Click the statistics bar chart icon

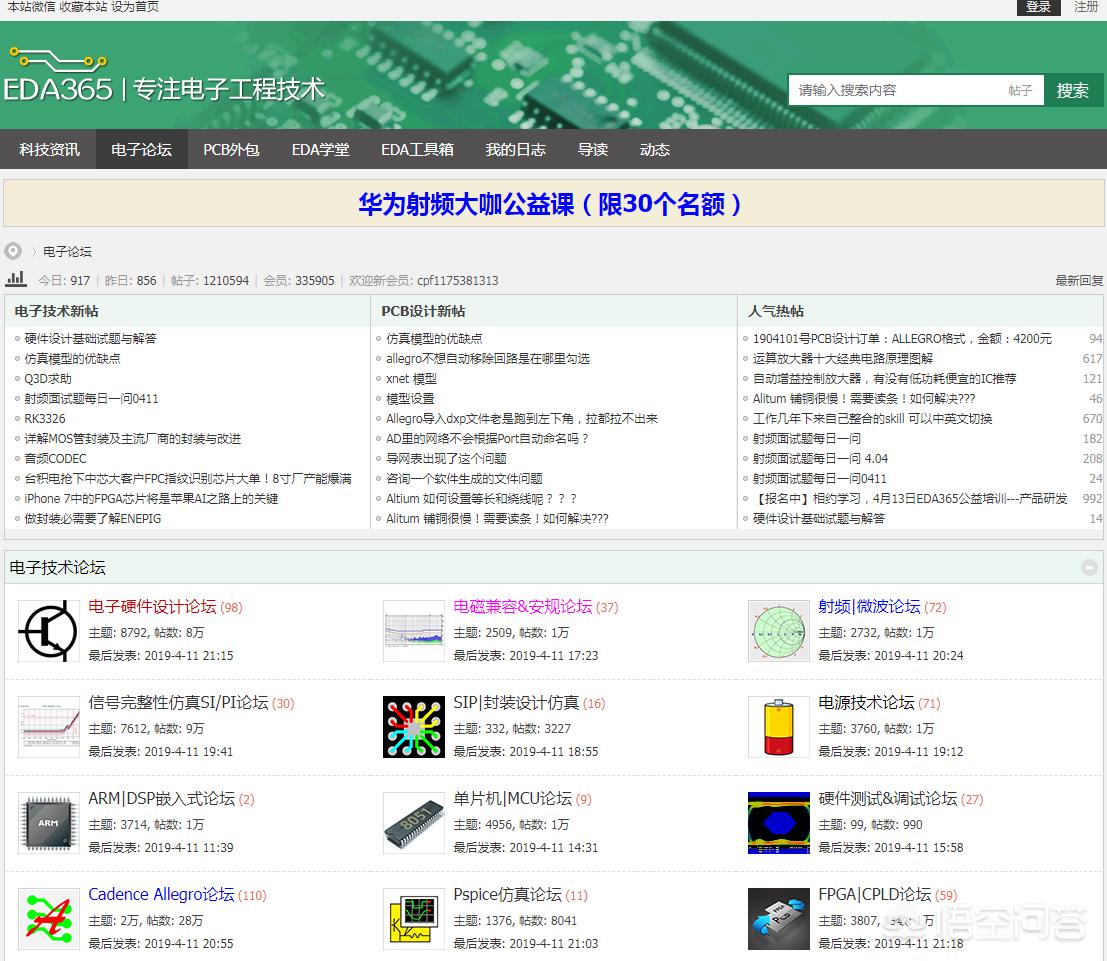pyautogui.click(x=16, y=279)
